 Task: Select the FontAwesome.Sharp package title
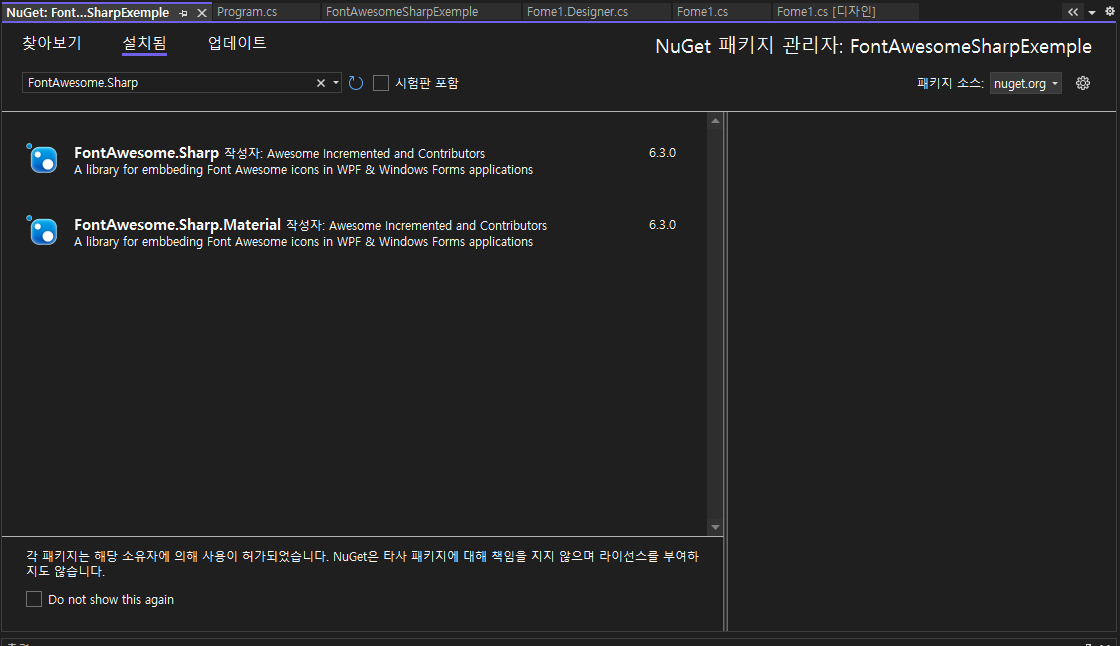(146, 153)
